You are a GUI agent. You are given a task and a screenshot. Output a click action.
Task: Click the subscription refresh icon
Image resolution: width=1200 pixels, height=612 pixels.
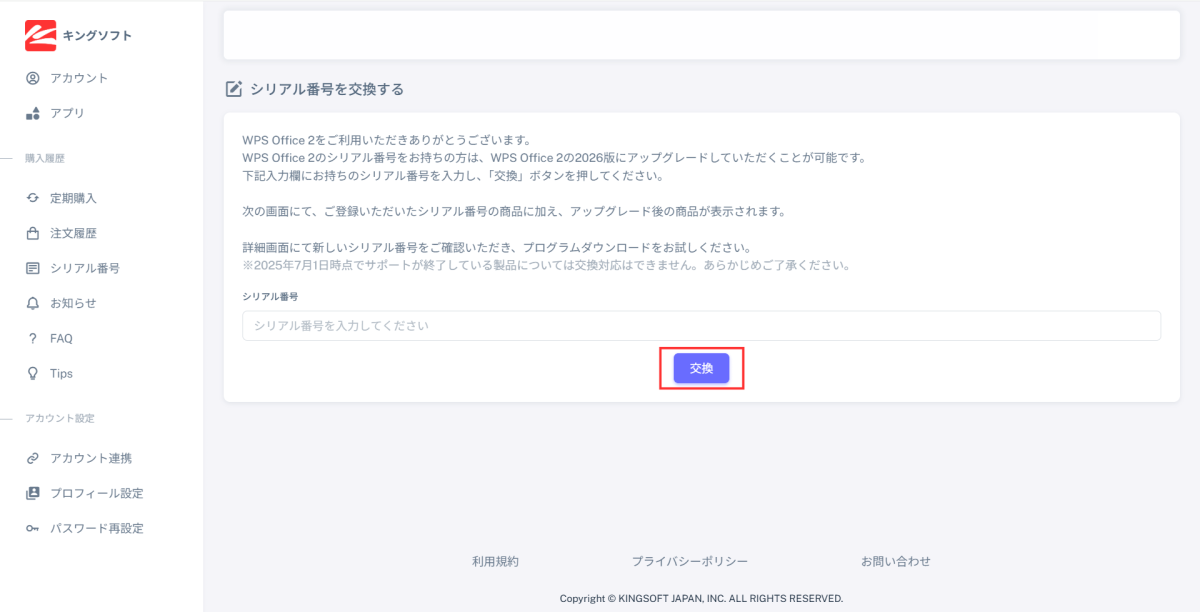pos(33,198)
